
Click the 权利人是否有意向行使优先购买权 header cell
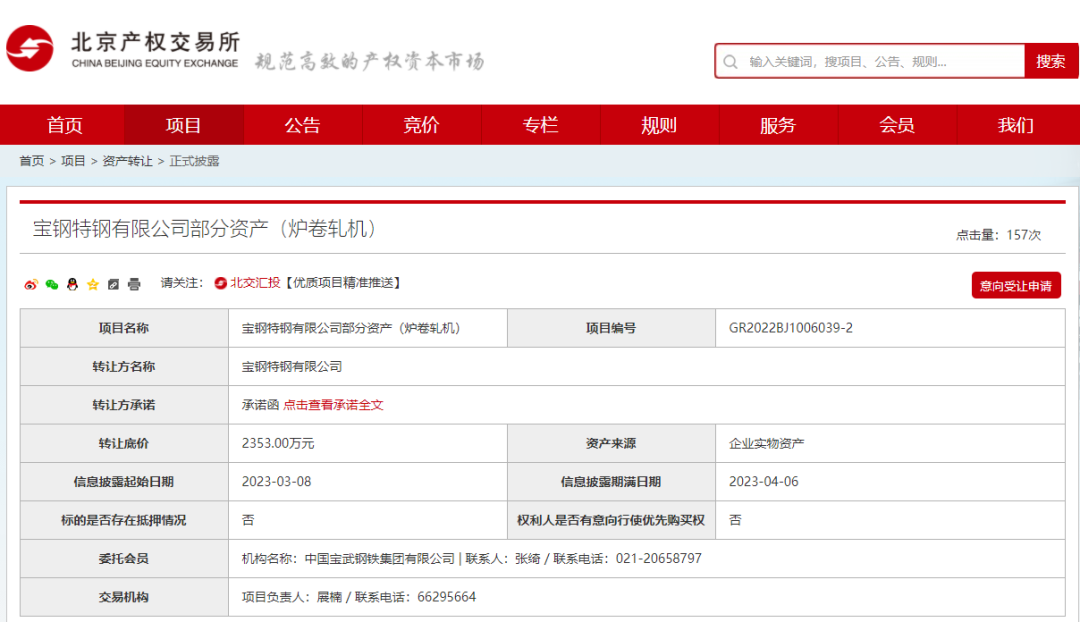(x=611, y=520)
